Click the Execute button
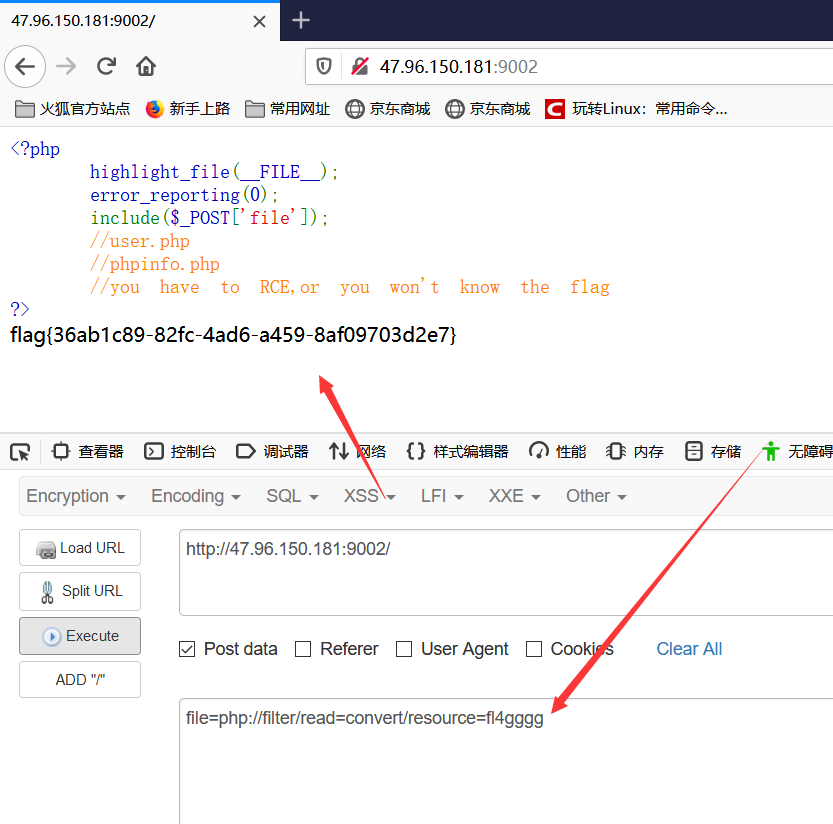Screen dimensions: 833x824 80,636
